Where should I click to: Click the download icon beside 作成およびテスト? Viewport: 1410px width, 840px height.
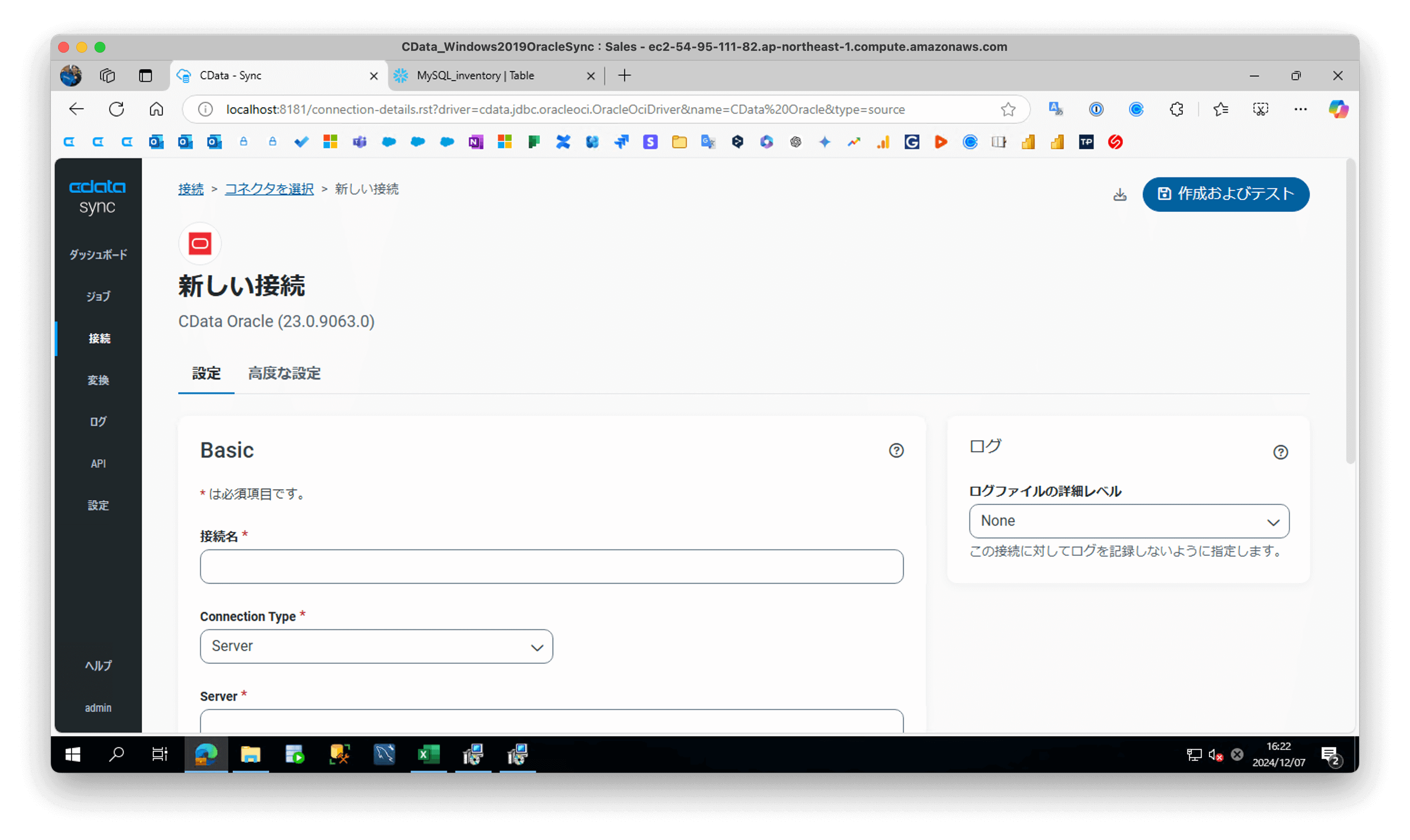pyautogui.click(x=1120, y=195)
